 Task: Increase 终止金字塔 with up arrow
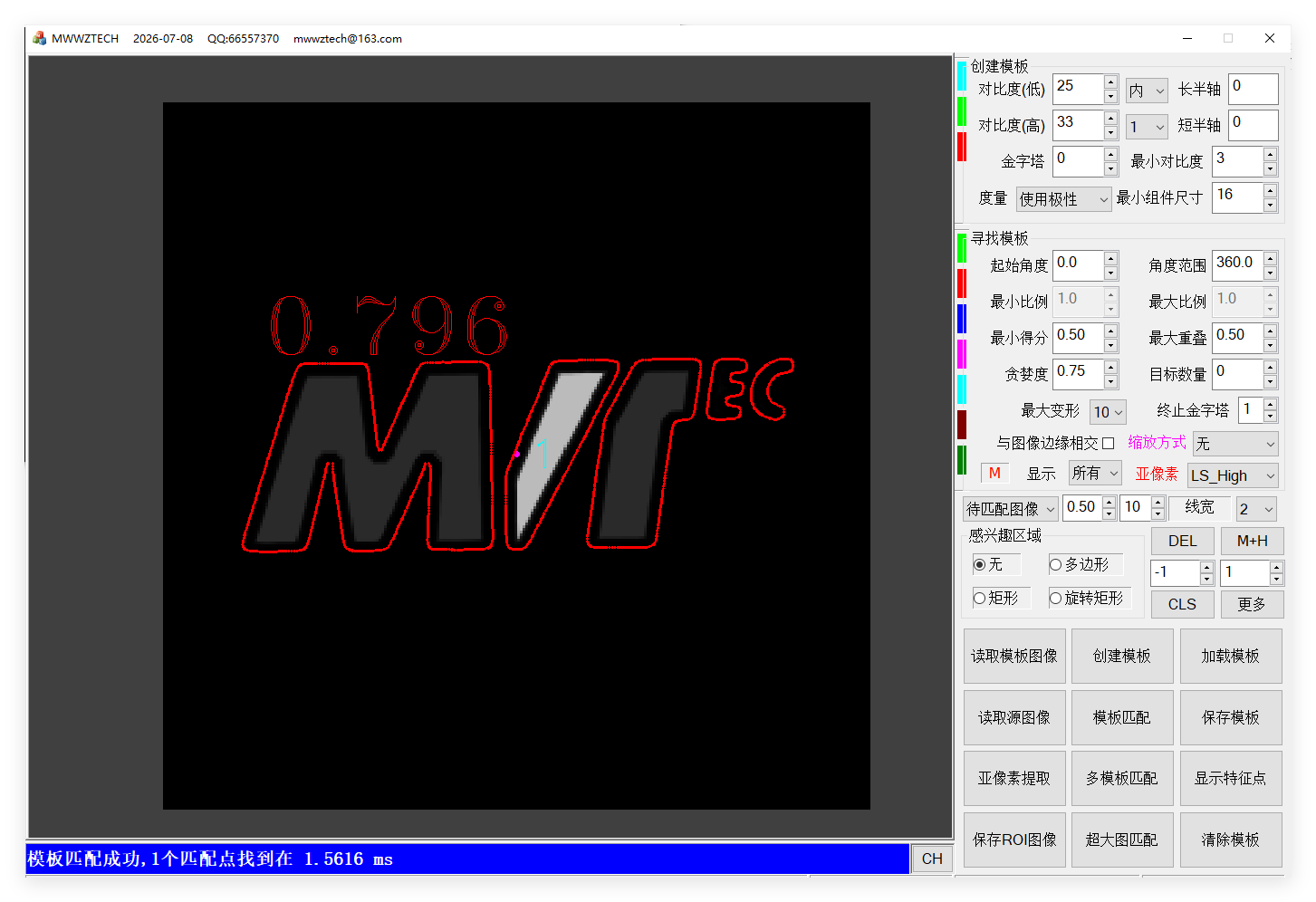click(x=1270, y=404)
